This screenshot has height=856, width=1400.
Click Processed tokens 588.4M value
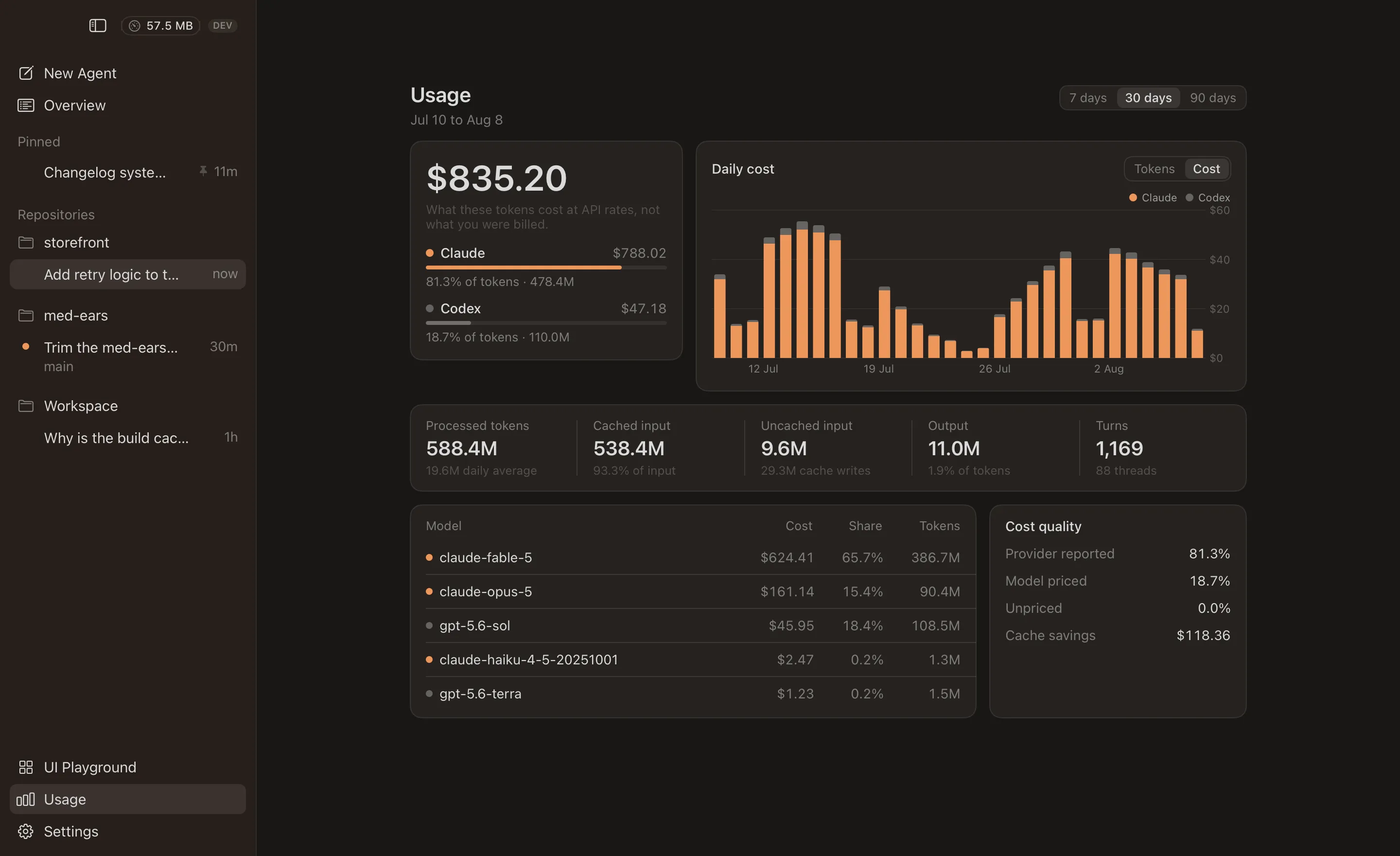click(461, 448)
